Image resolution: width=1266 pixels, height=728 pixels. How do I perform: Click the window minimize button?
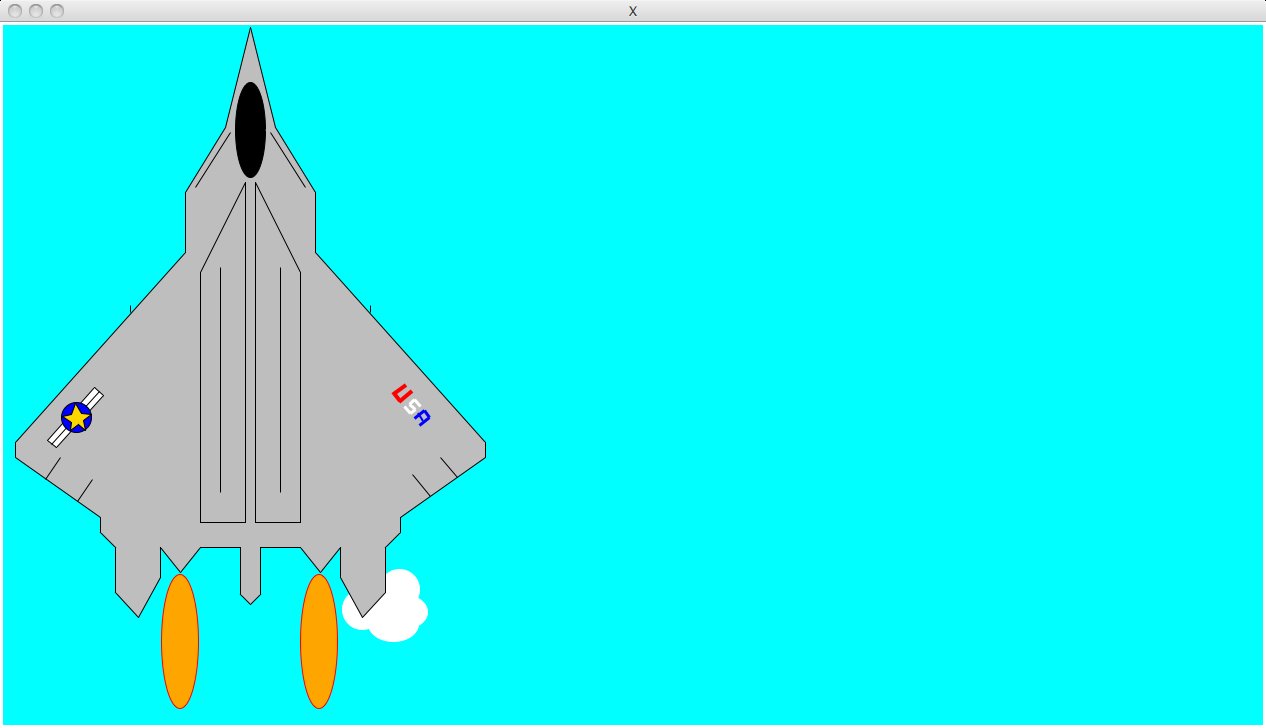point(36,11)
